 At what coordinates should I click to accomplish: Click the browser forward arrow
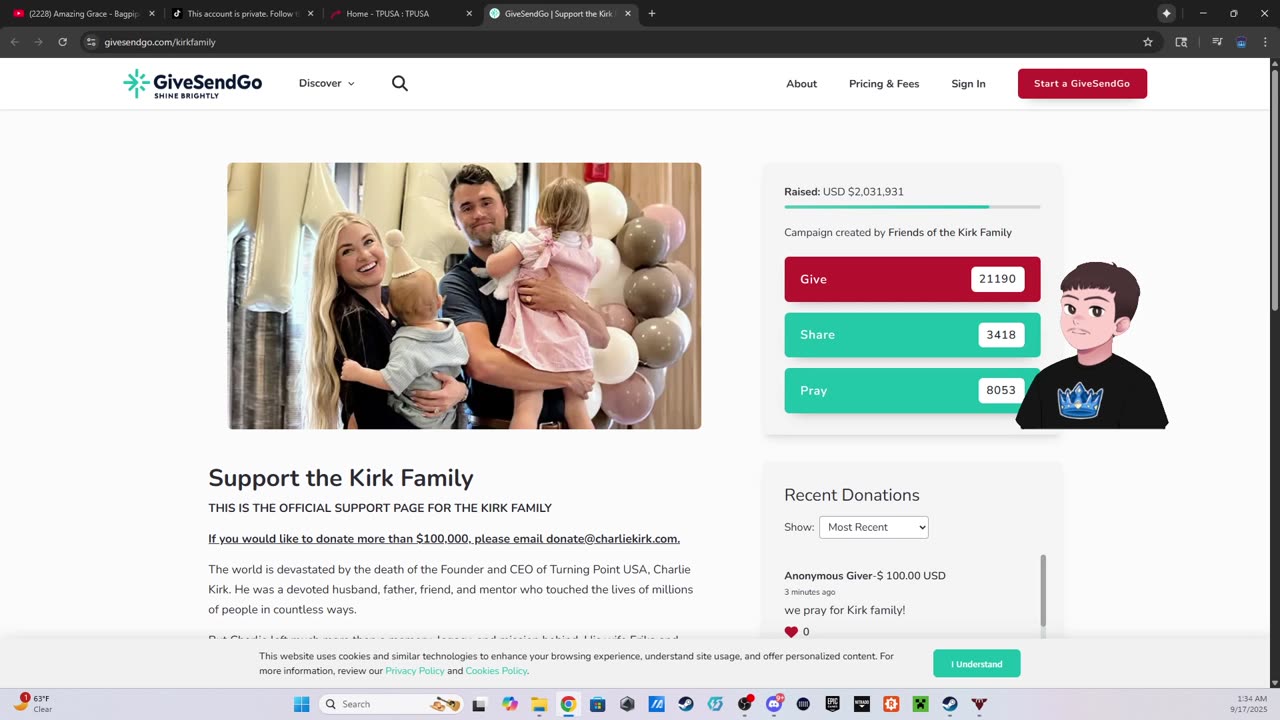click(38, 42)
